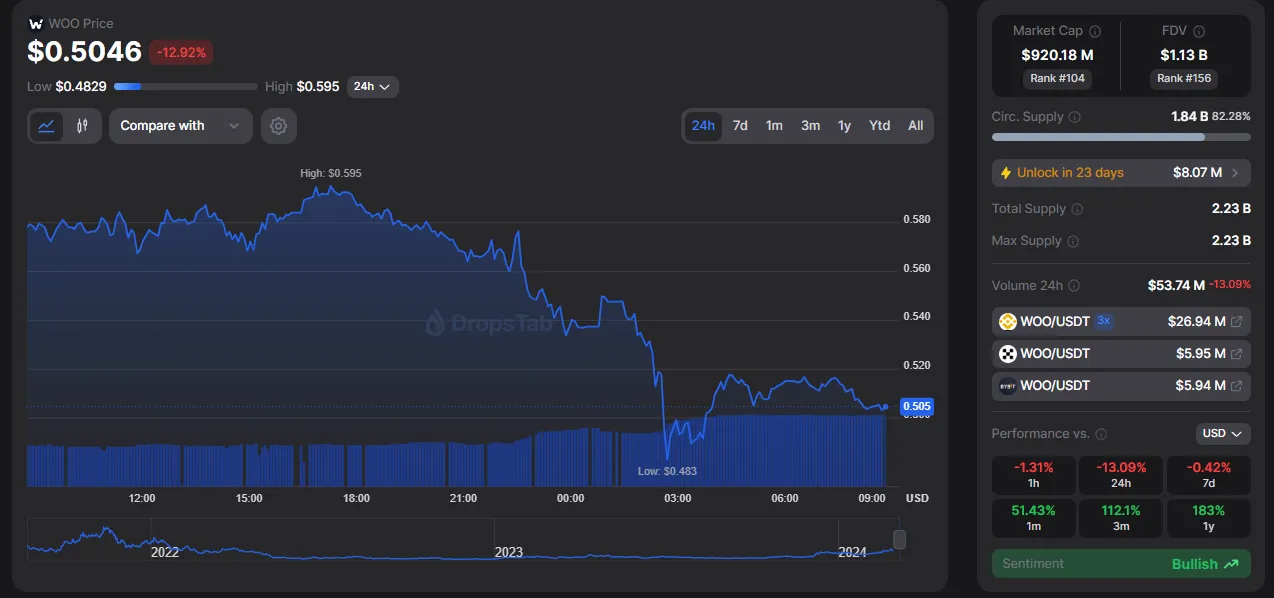
Task: Open Binance WOO/USDT pair row
Action: (x=1121, y=322)
